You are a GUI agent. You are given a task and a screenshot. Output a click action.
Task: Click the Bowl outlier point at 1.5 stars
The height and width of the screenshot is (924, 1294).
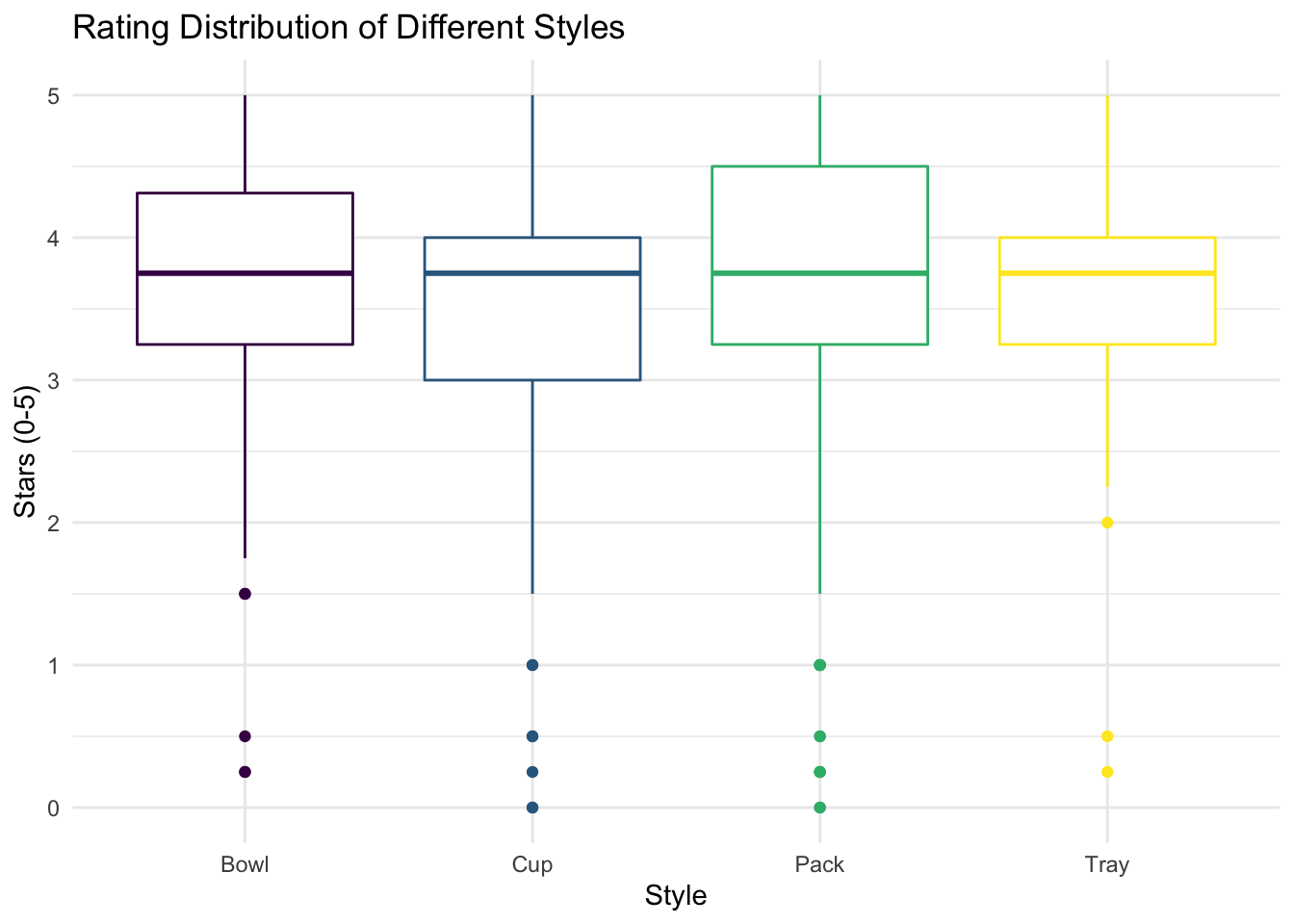click(245, 594)
